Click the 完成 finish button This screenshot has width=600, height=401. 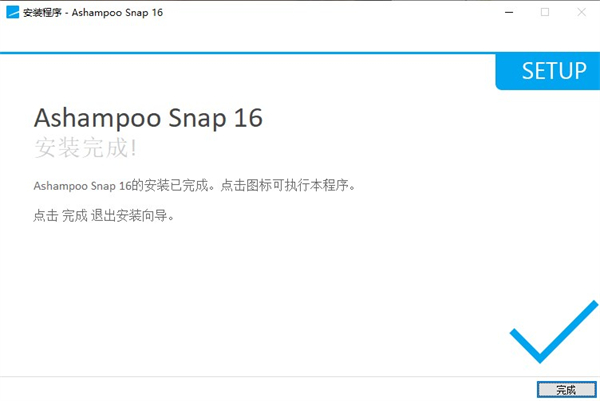coord(566,390)
